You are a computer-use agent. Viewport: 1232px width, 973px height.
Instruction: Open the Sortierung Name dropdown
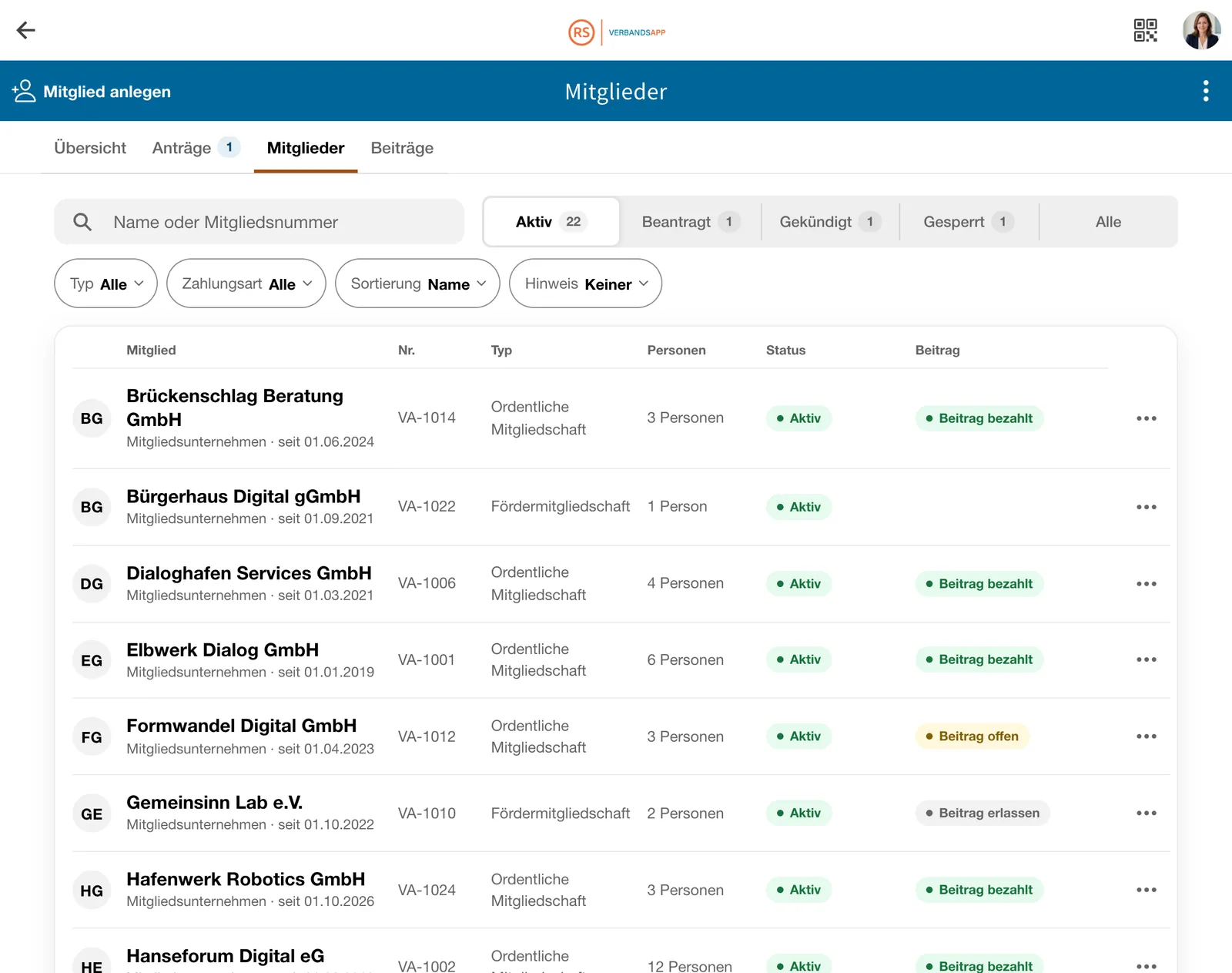tap(417, 284)
